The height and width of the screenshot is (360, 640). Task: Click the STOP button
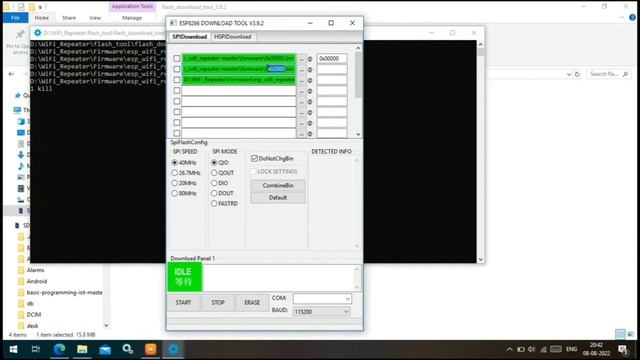coord(218,303)
